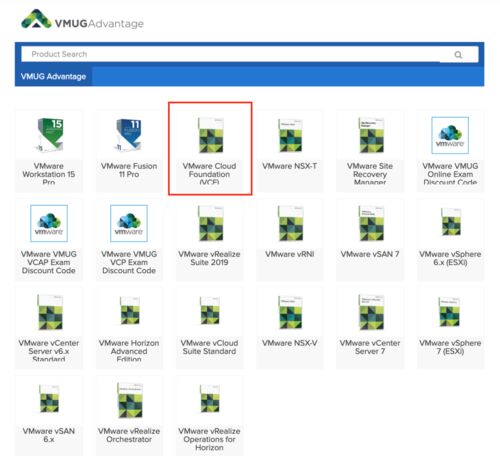Open the VMware vRNI product icon
Screen dimensions: 500x456
tap(290, 223)
